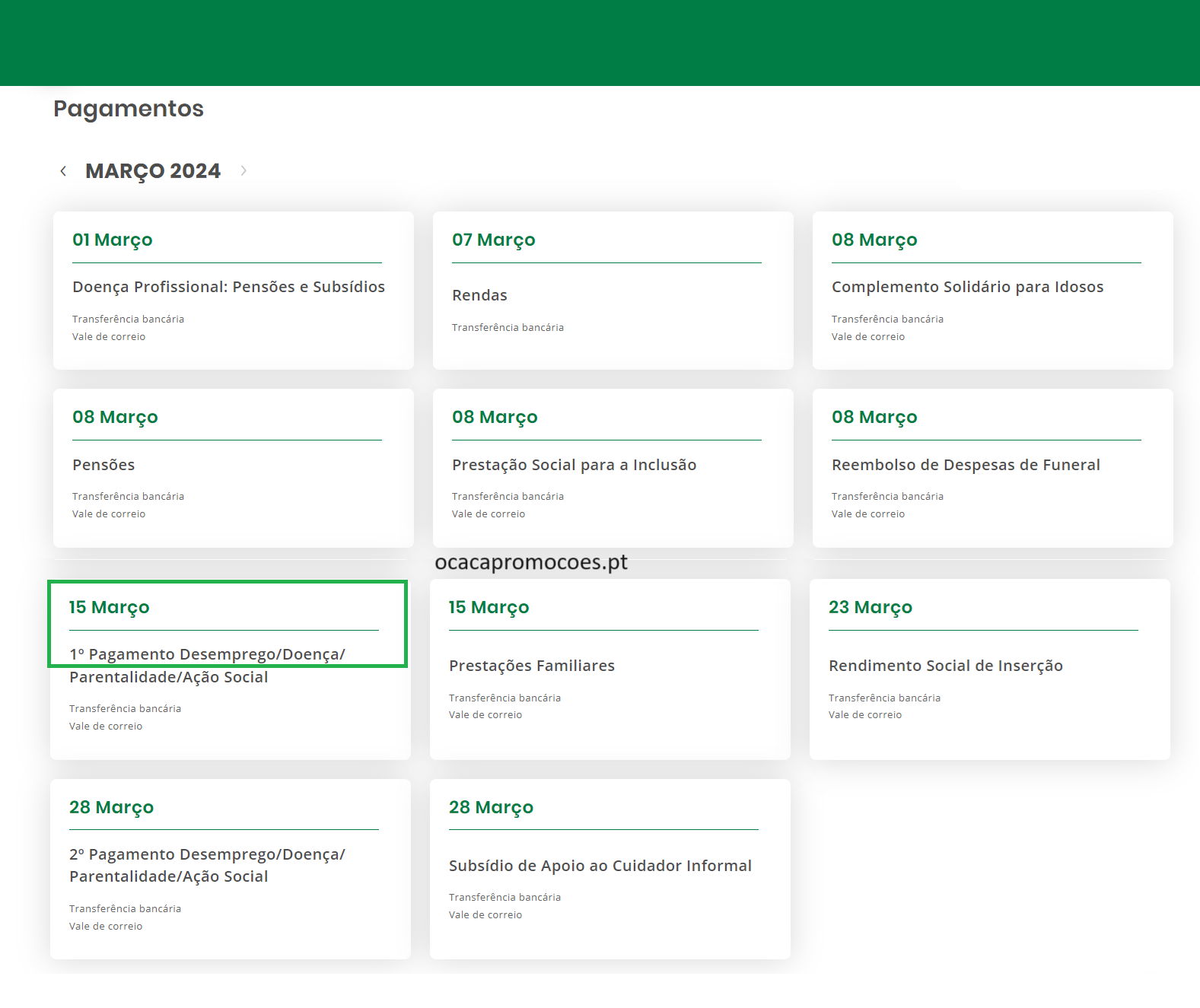This screenshot has width=1200, height=1008.
Task: Select Prestações Familiares payment entry
Action: coord(532,666)
